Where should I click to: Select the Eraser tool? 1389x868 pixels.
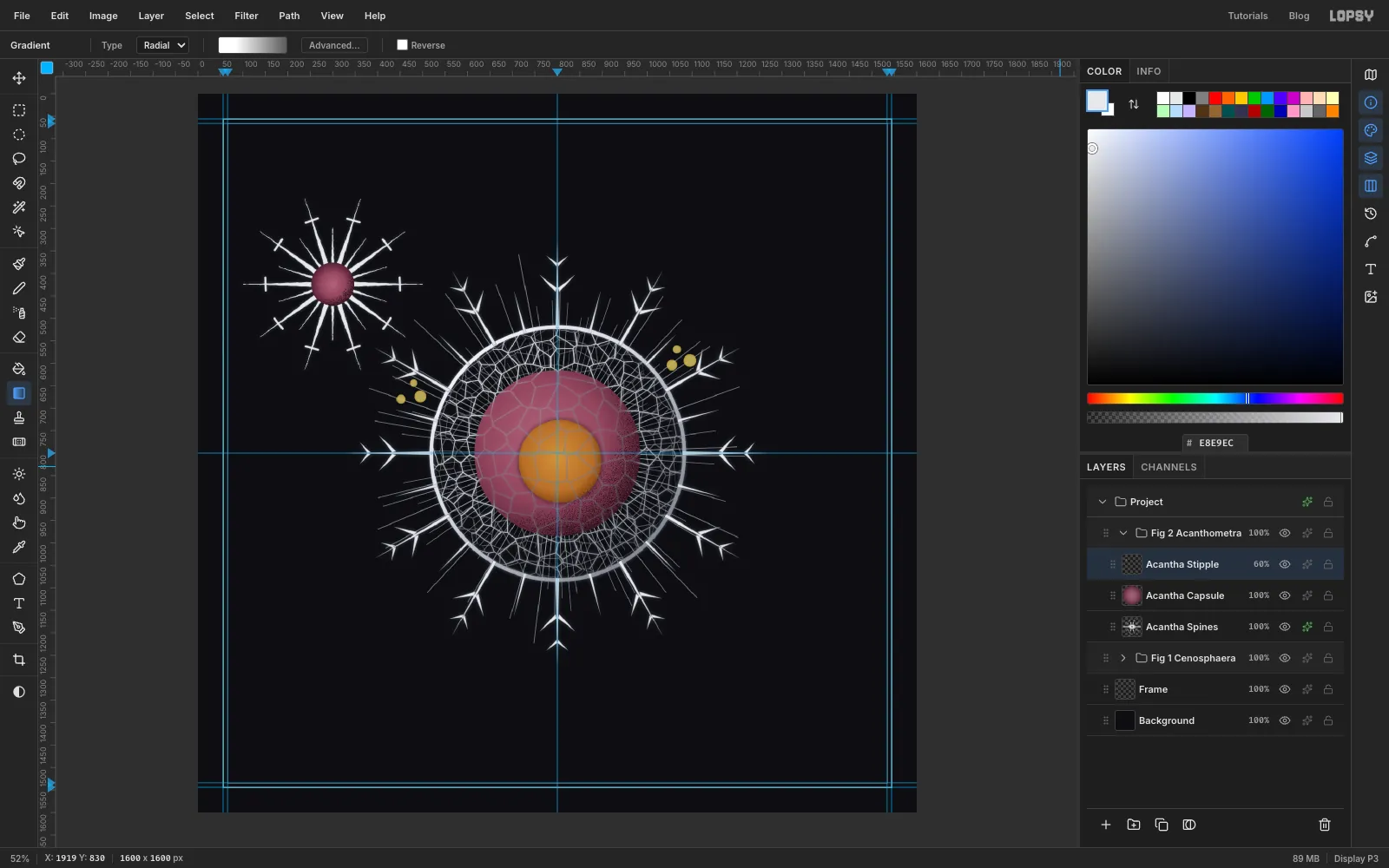[x=19, y=338]
